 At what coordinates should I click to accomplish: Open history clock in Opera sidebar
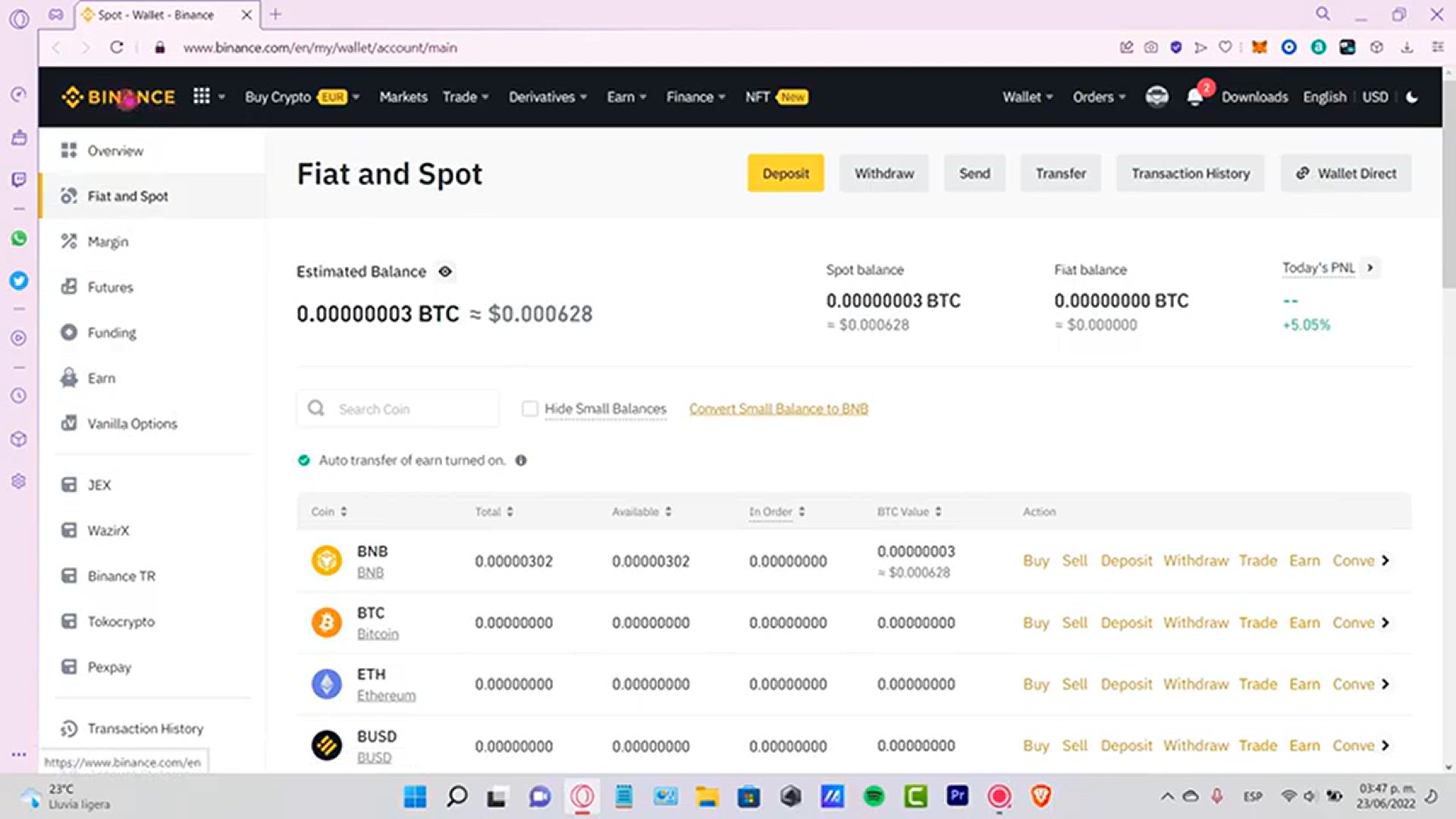point(19,396)
